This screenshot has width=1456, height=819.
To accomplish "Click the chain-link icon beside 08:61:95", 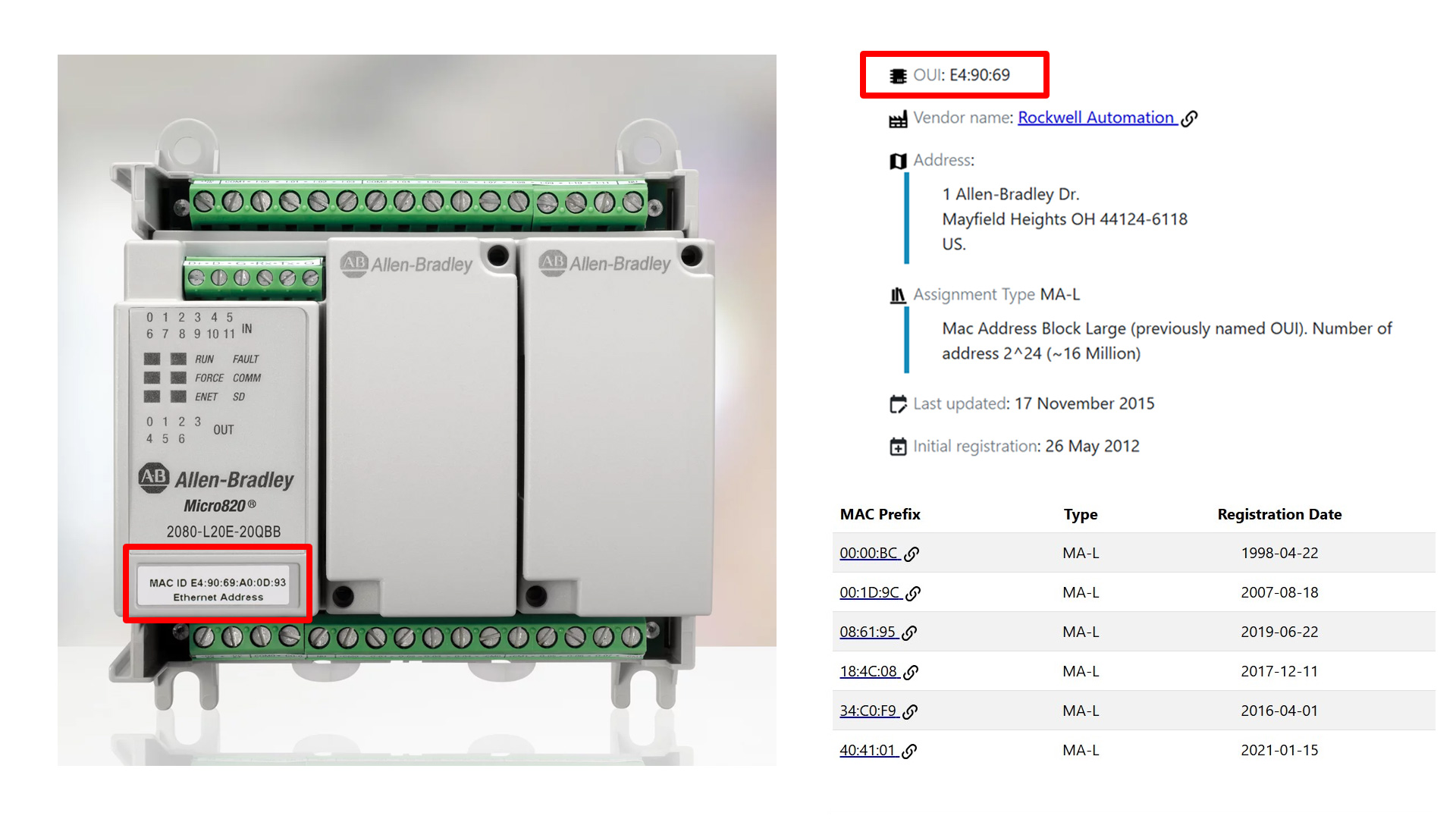I will (x=910, y=633).
